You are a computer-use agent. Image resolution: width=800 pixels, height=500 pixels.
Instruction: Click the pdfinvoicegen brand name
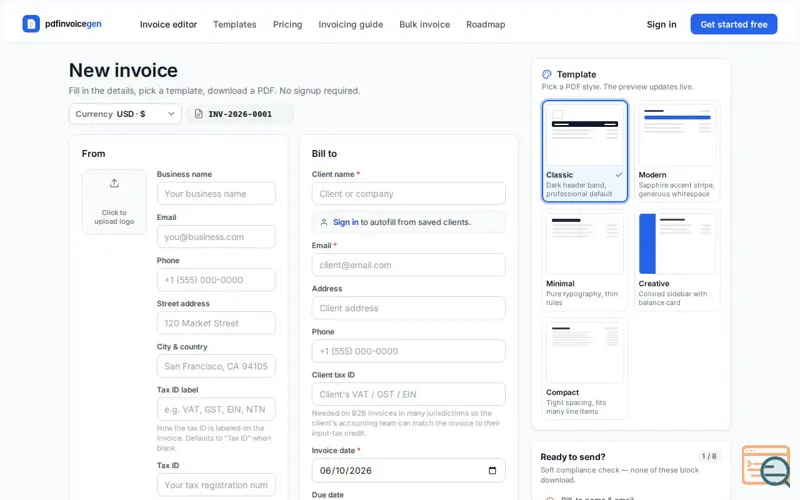(73, 23)
